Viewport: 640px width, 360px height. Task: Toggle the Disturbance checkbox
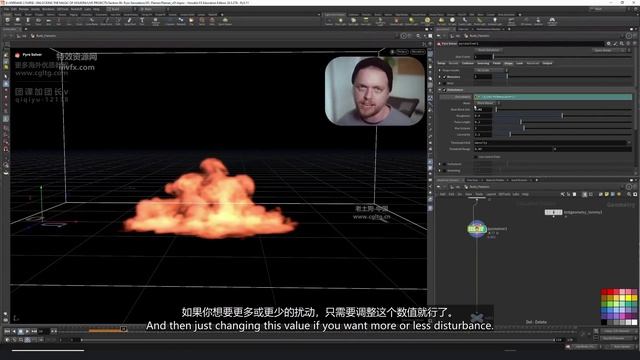coord(444,90)
